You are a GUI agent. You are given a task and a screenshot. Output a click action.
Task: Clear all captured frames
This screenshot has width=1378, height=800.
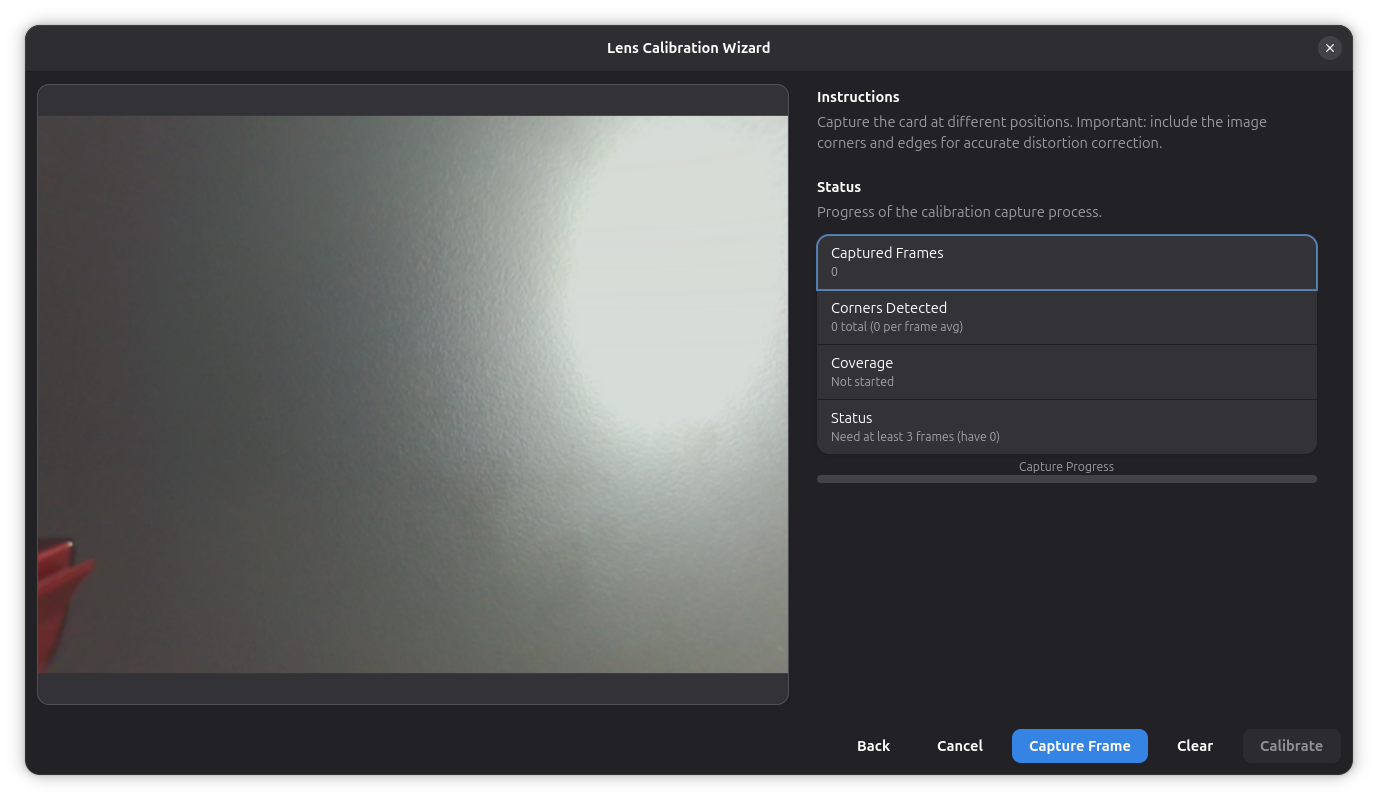point(1195,746)
